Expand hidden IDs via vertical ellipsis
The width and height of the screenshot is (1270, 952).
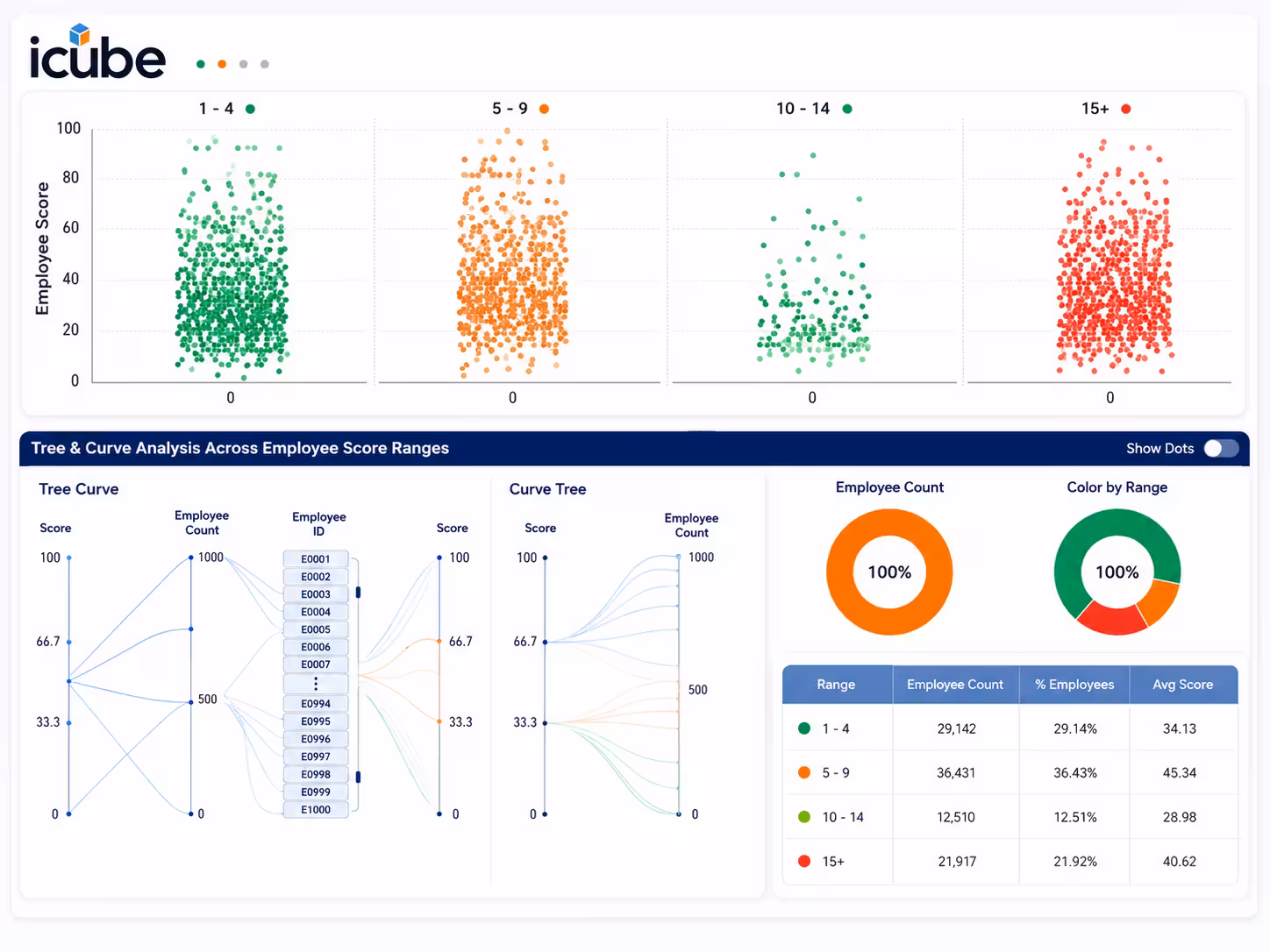coord(316,684)
